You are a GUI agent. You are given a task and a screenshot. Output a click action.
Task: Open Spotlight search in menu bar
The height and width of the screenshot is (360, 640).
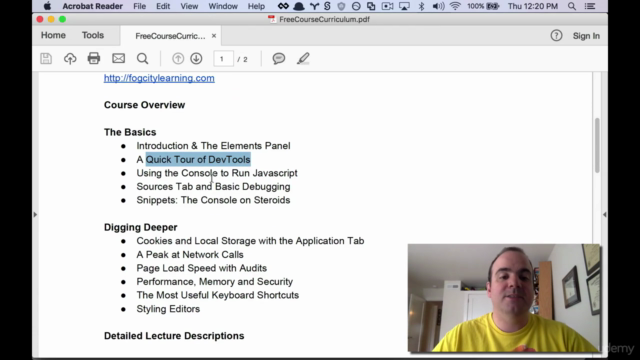click(572, 6)
